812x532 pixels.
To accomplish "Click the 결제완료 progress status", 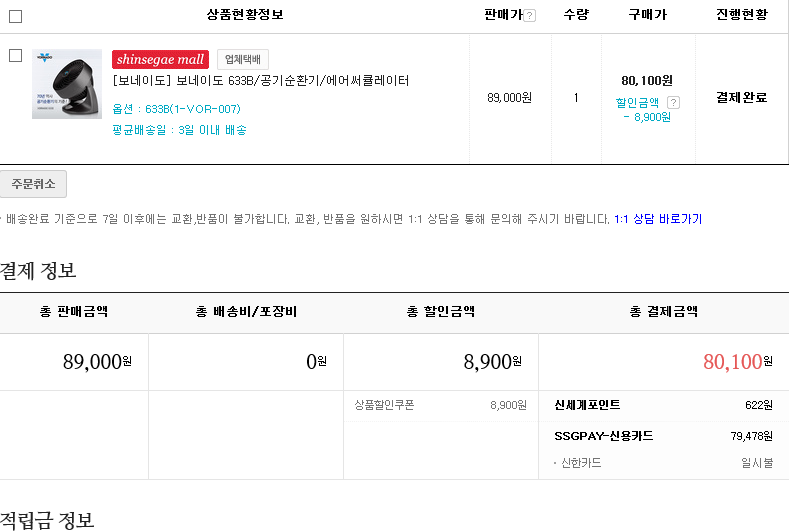I will (741, 97).
